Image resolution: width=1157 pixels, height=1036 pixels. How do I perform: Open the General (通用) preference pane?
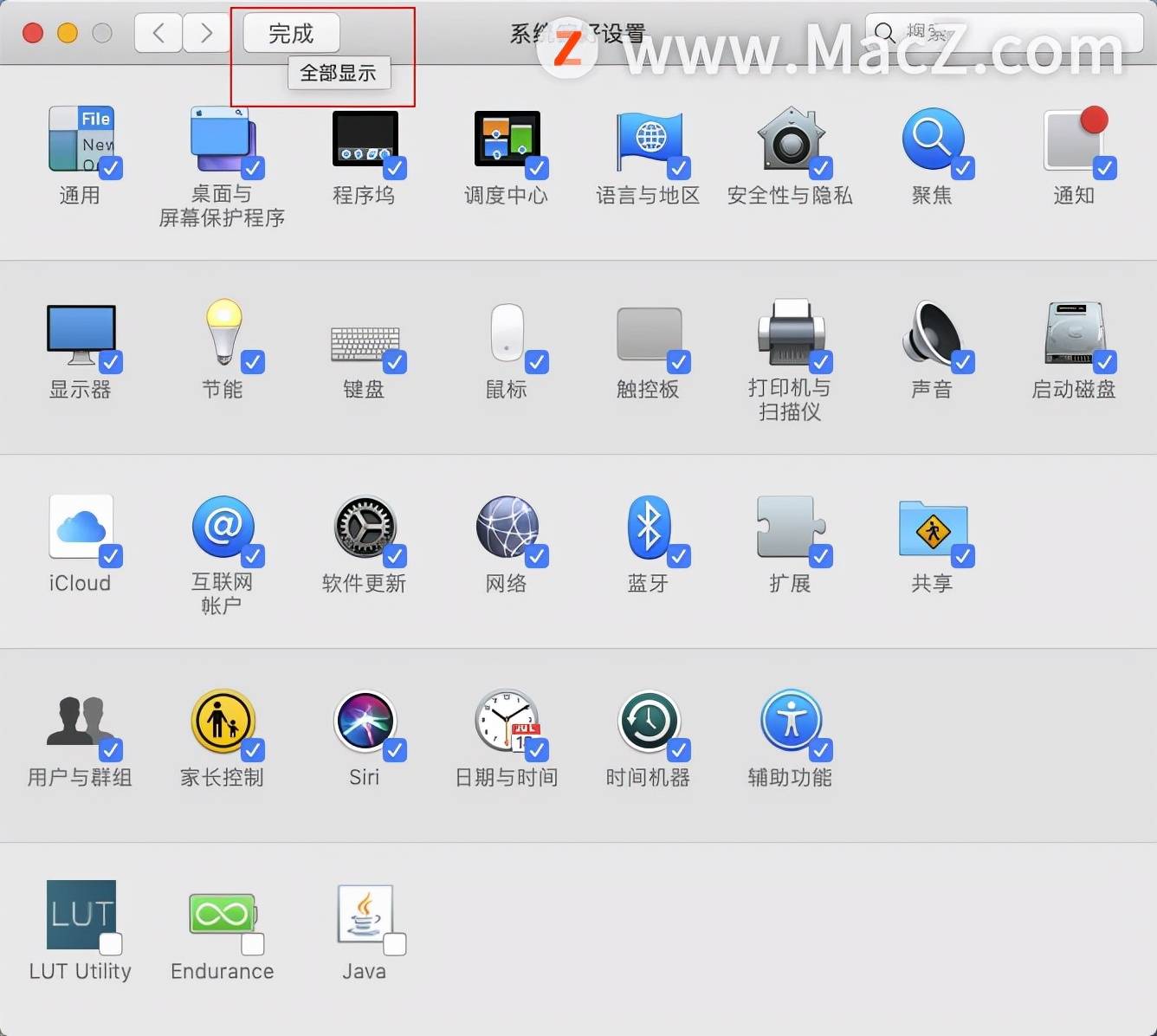(81, 139)
